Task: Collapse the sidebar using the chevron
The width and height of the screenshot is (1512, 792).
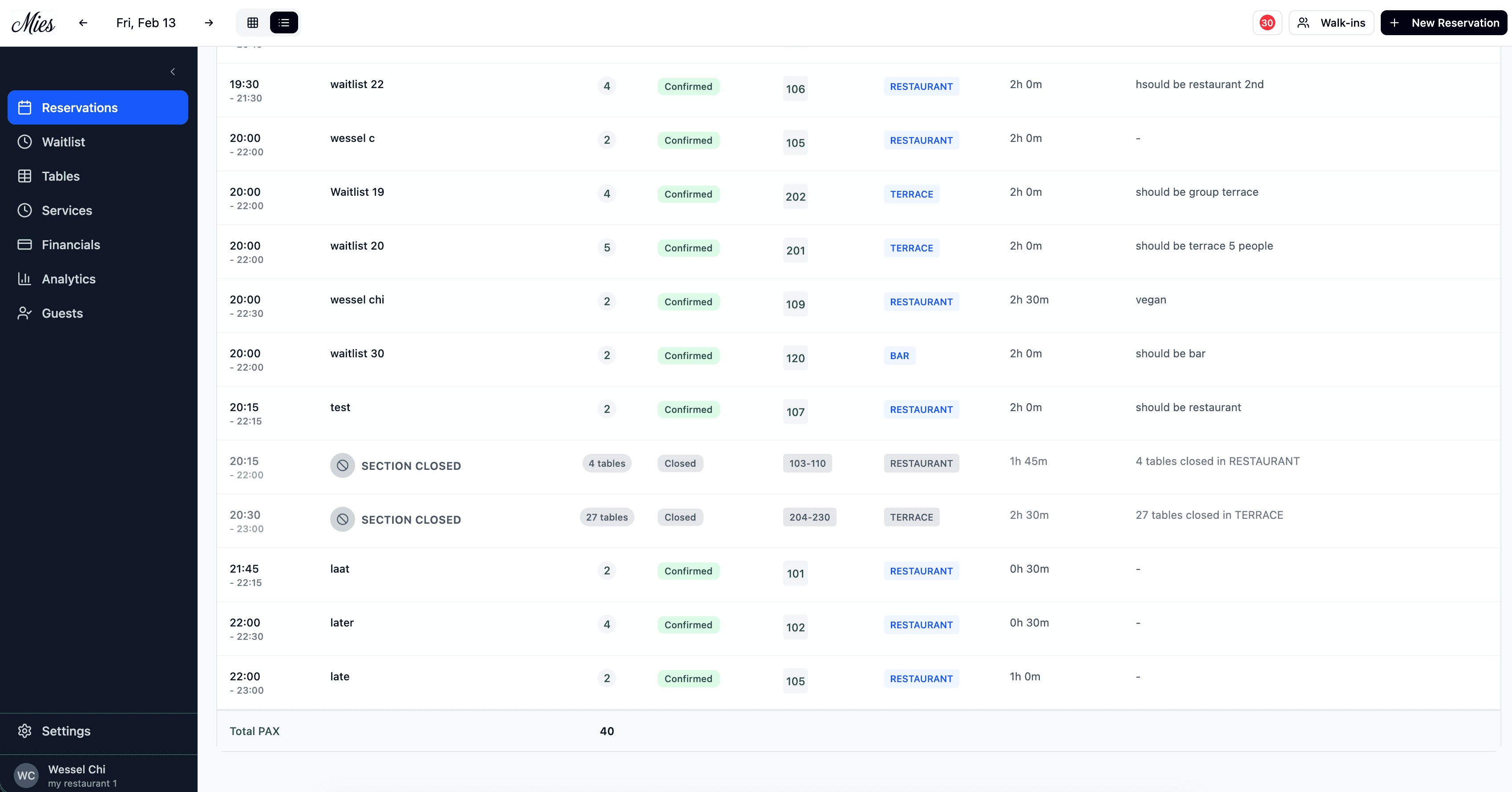Action: click(x=173, y=72)
